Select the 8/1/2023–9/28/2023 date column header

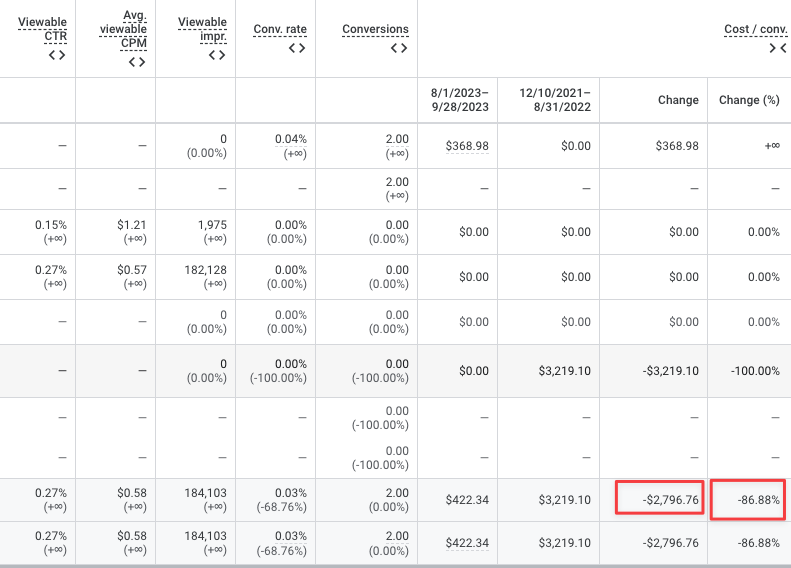(x=460, y=100)
